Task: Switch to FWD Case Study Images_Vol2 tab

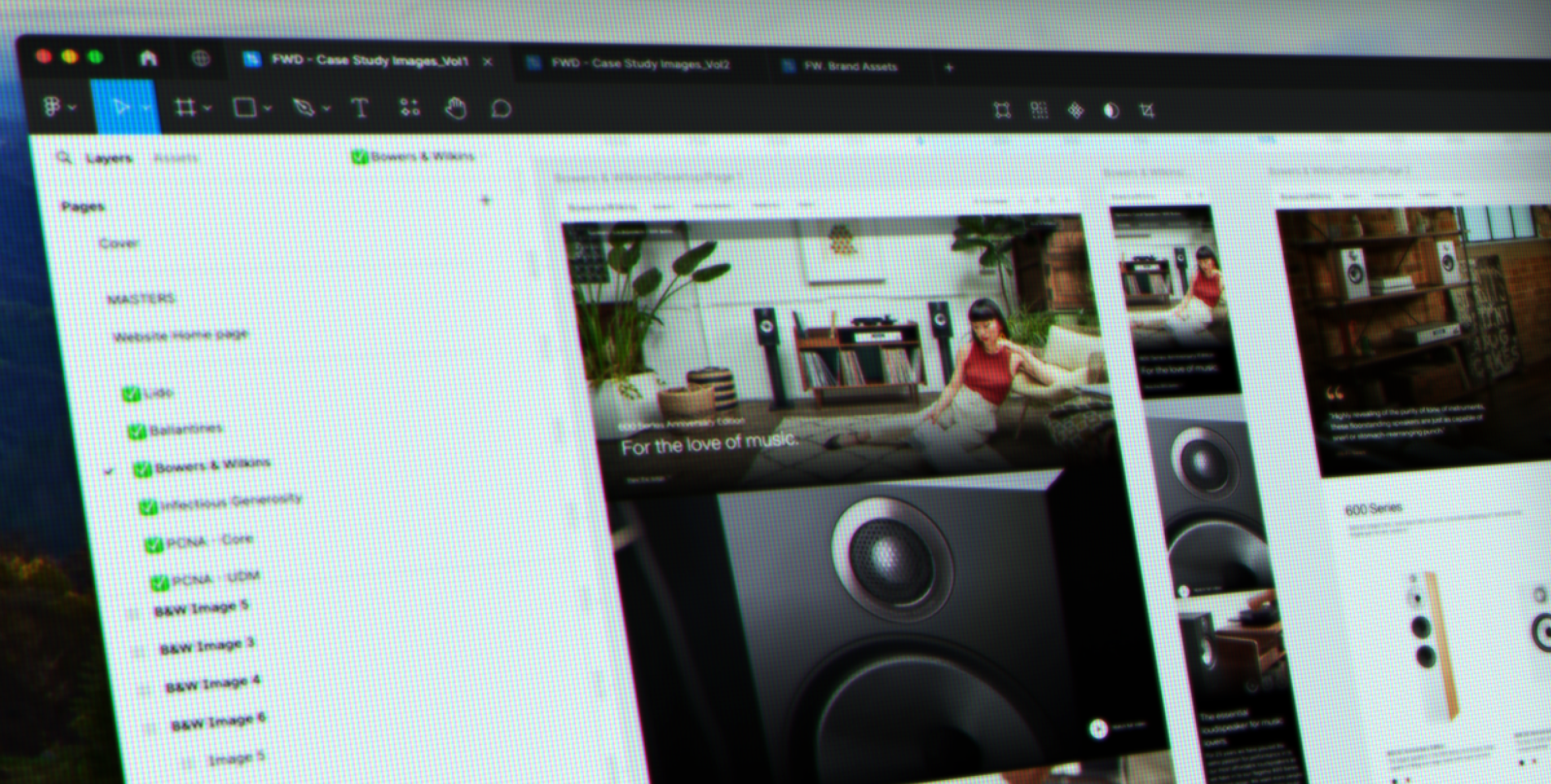Action: tap(640, 64)
